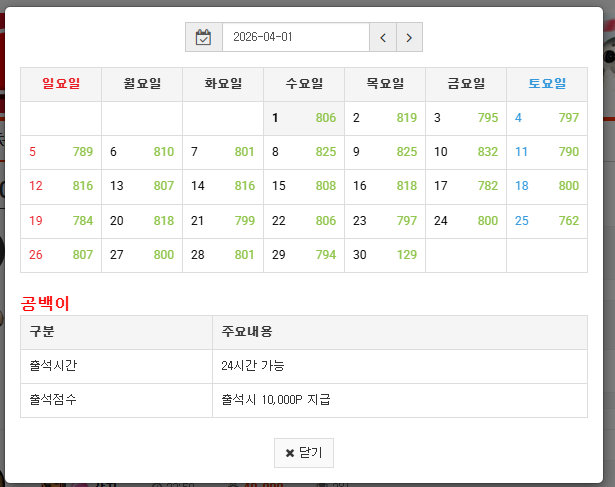Click the calendar icon beside the date
615x487 pixels.
tap(204, 37)
